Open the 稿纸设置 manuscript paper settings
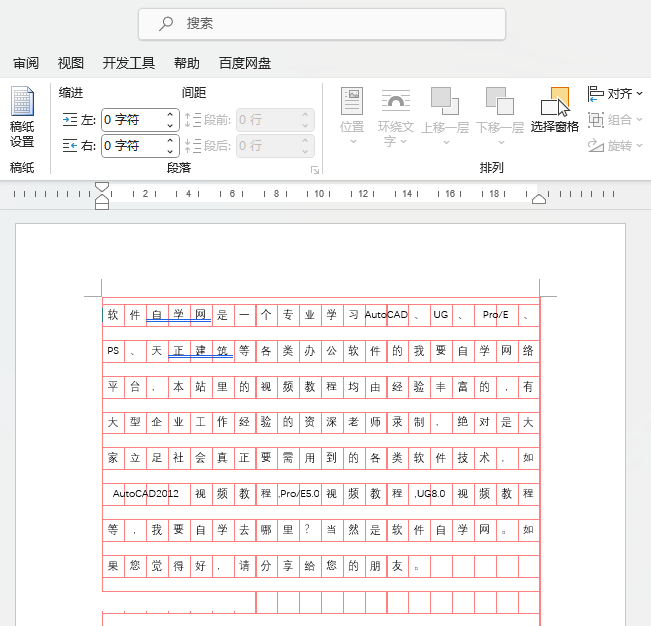The width and height of the screenshot is (651, 626). 22,117
